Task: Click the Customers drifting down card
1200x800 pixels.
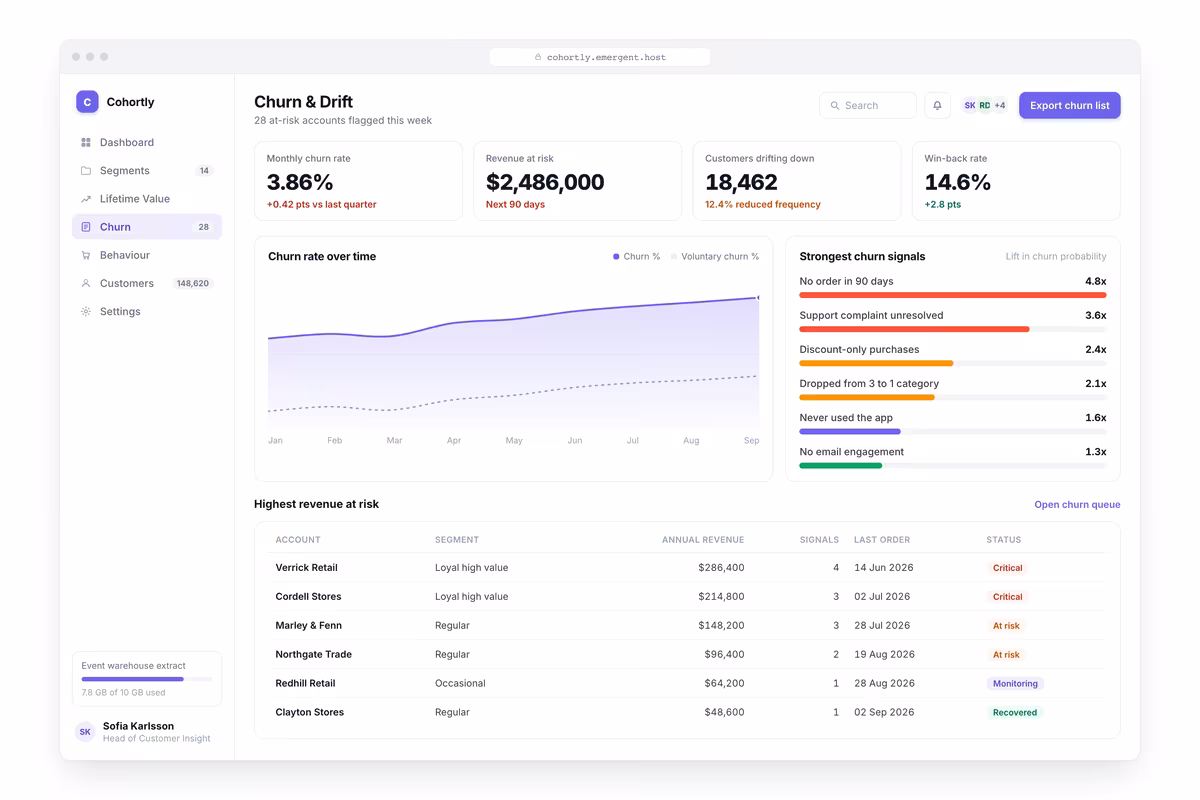Action: tap(797, 181)
